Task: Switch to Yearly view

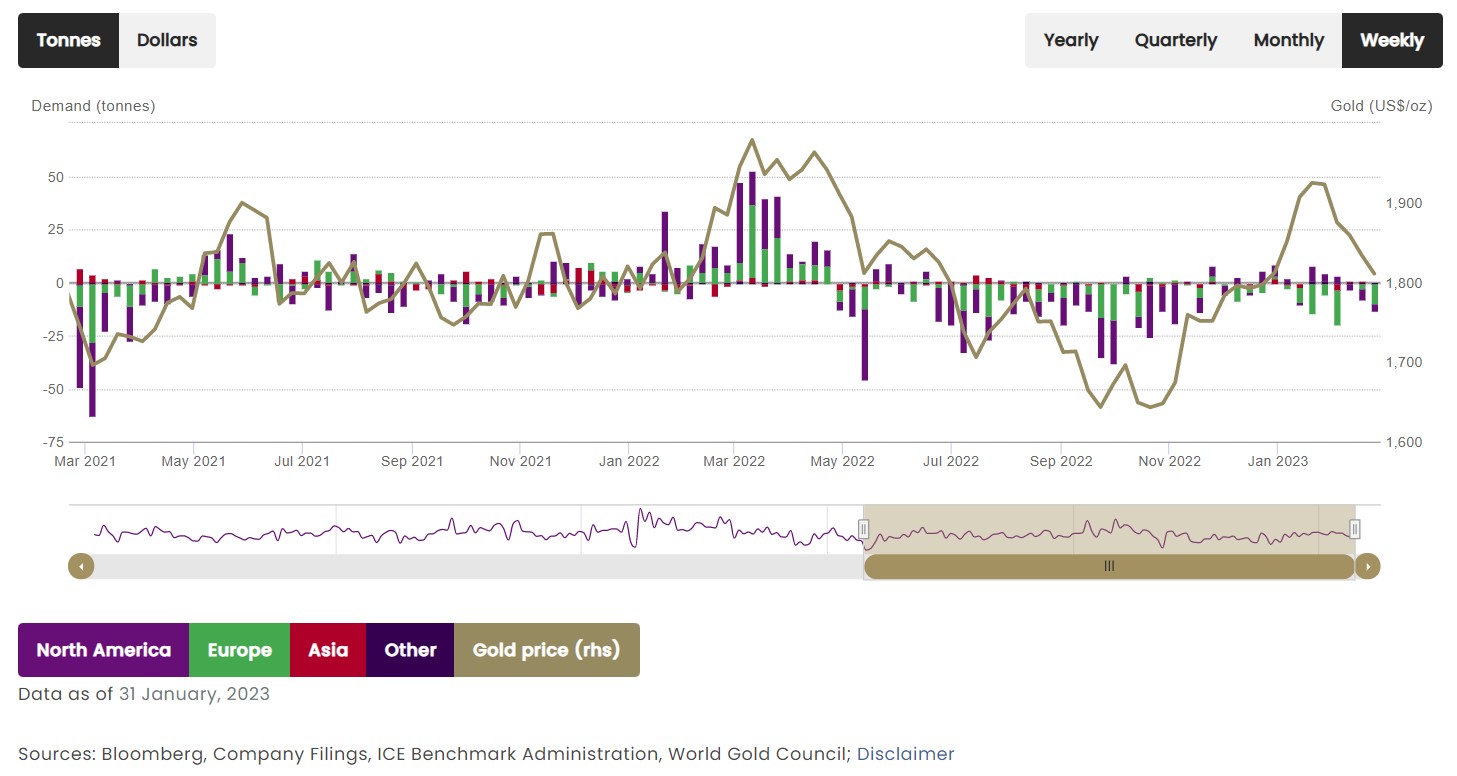Action: pyautogui.click(x=1070, y=40)
